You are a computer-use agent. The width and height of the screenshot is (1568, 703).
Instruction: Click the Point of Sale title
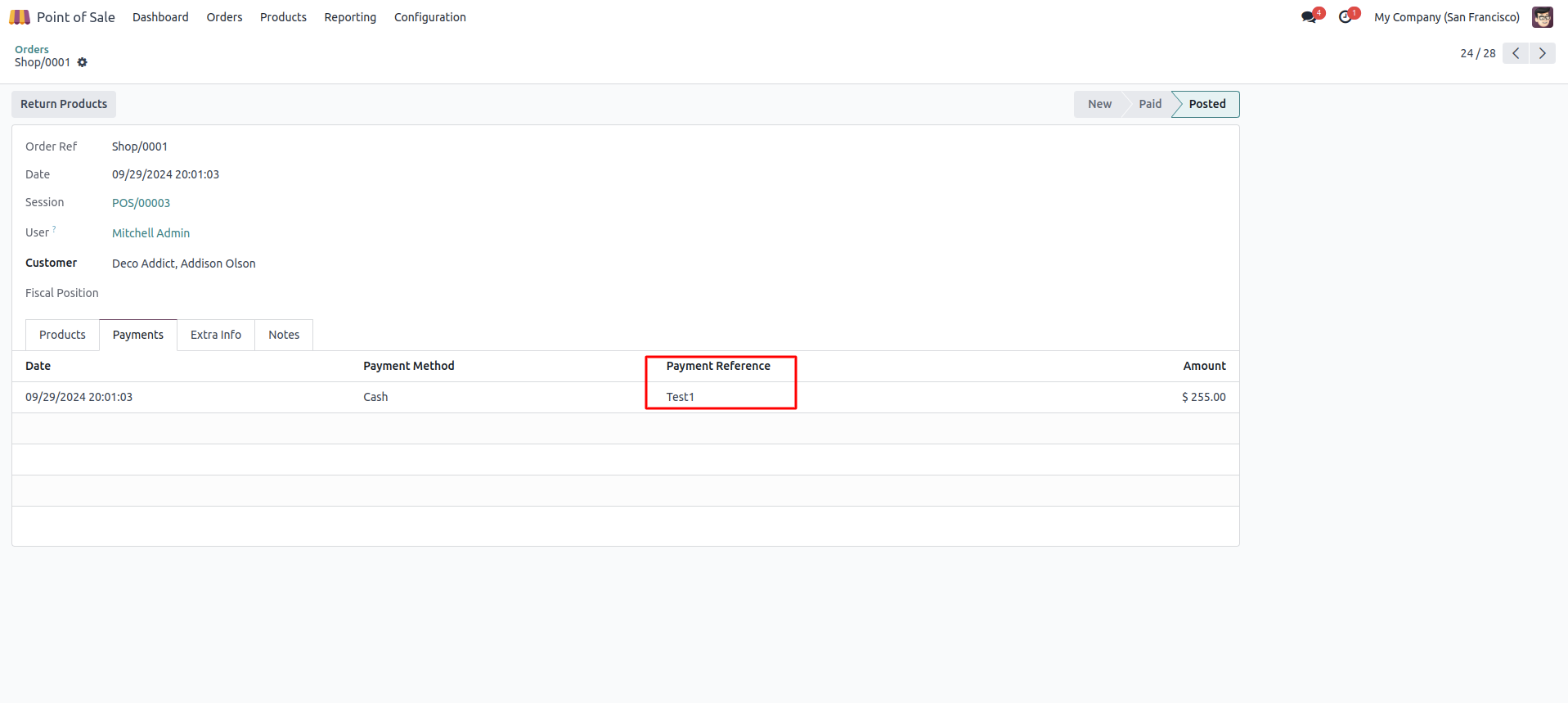point(76,17)
